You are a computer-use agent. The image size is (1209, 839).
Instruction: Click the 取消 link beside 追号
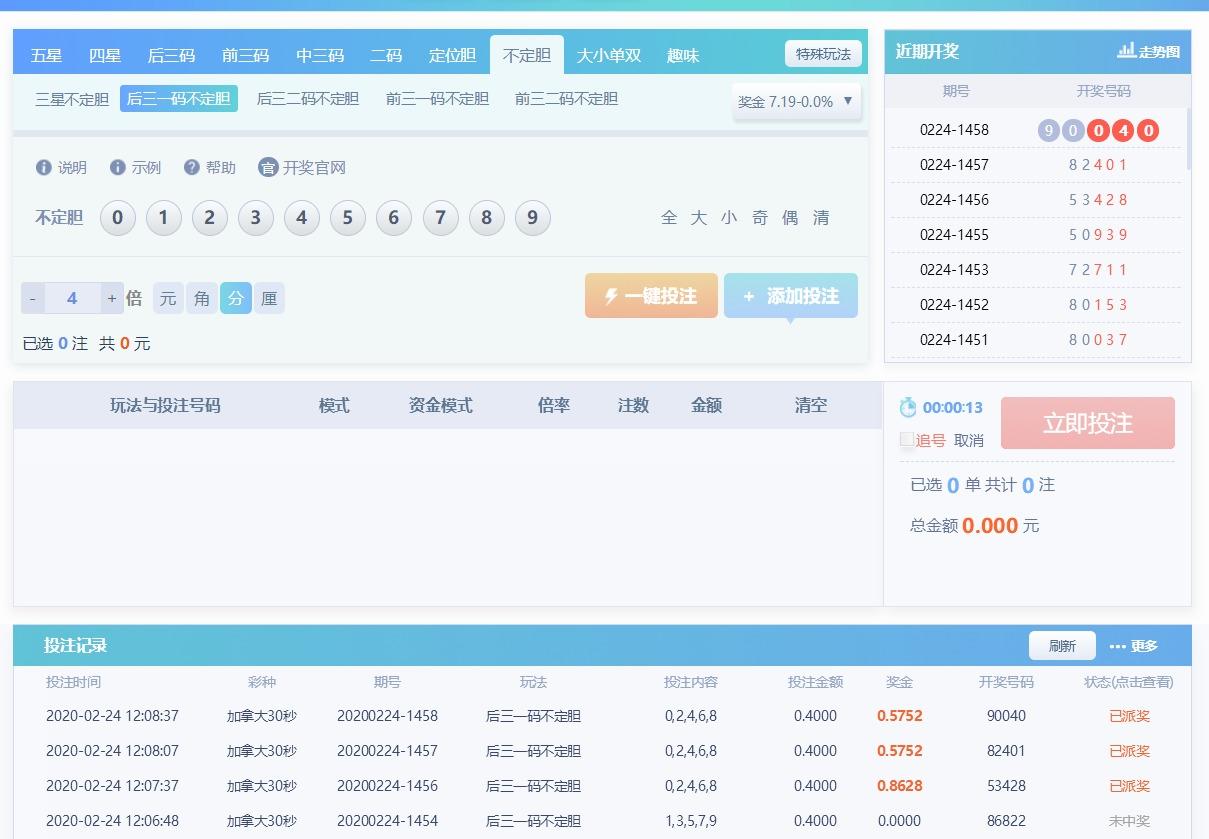point(969,440)
